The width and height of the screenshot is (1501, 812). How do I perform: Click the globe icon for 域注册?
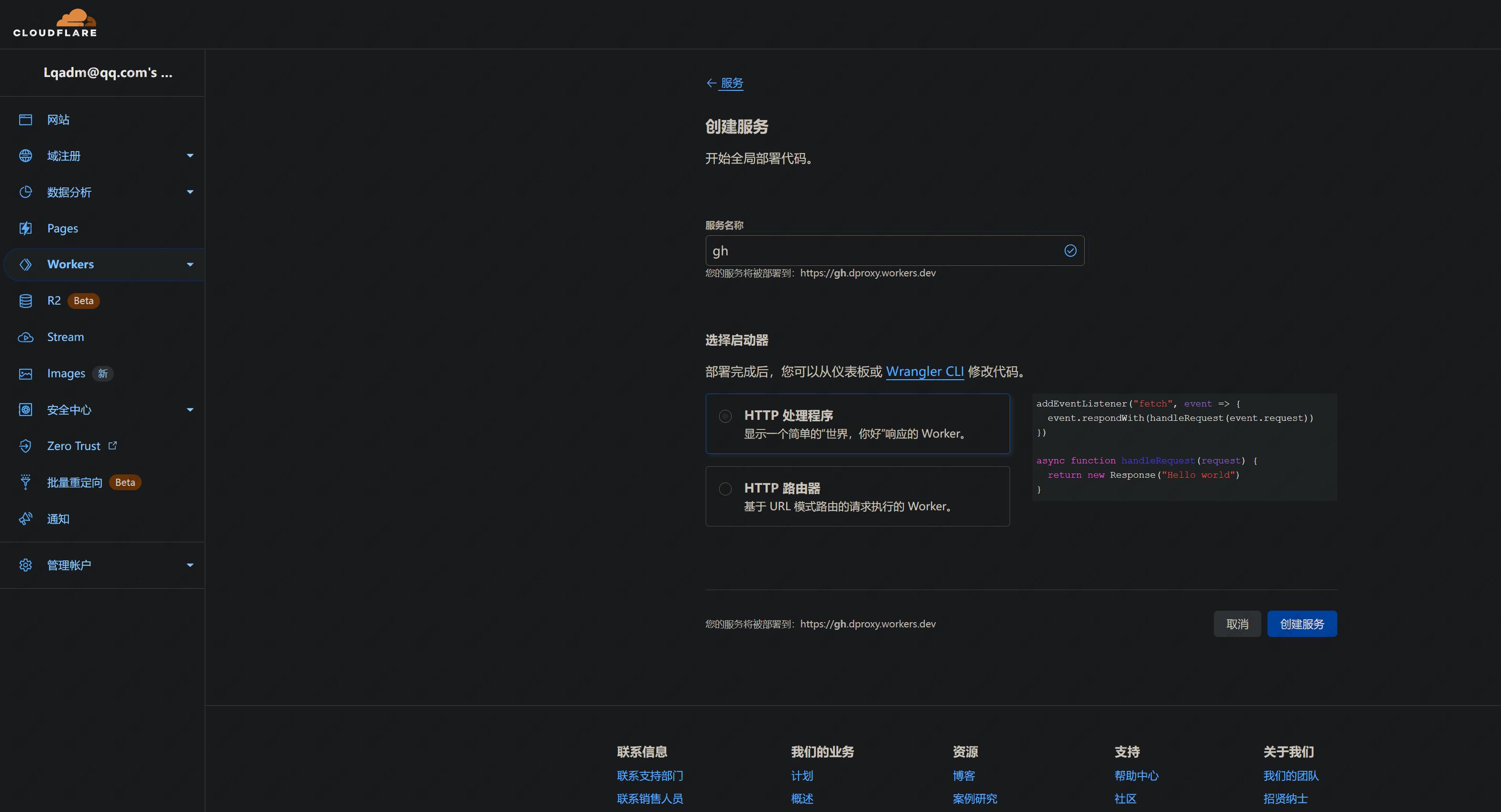click(x=26, y=155)
